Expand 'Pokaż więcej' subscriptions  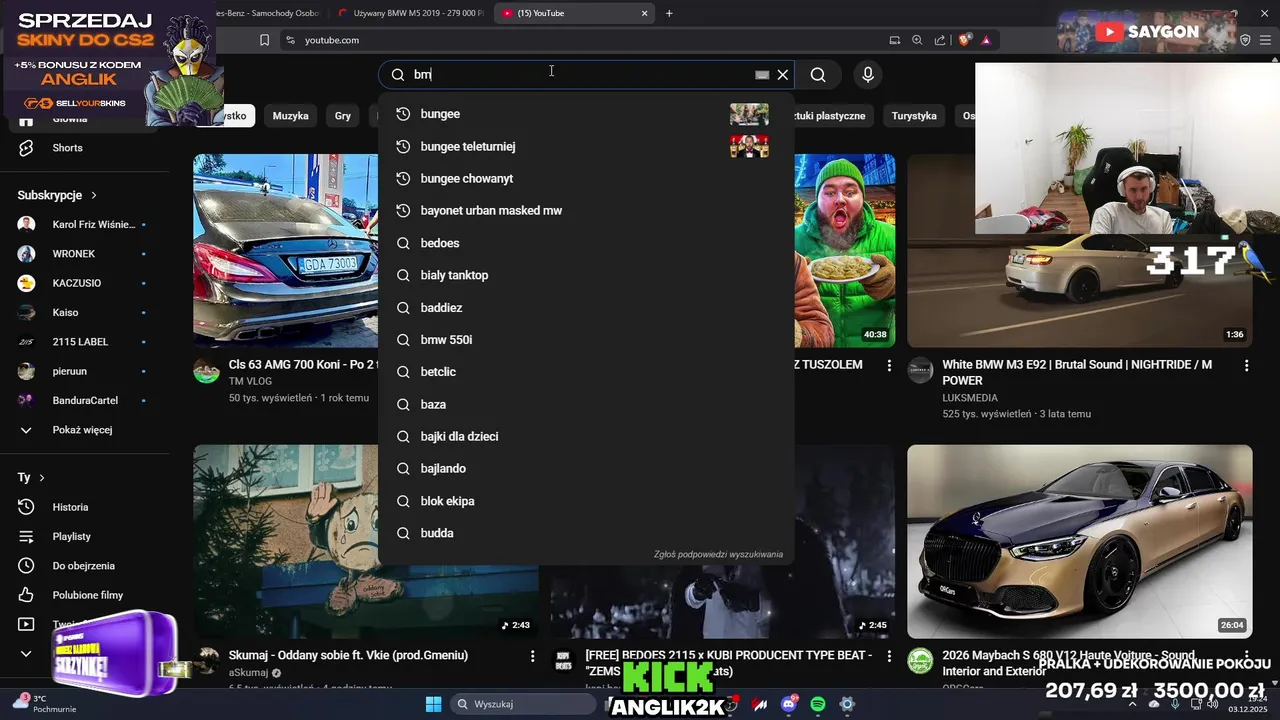[82, 430]
